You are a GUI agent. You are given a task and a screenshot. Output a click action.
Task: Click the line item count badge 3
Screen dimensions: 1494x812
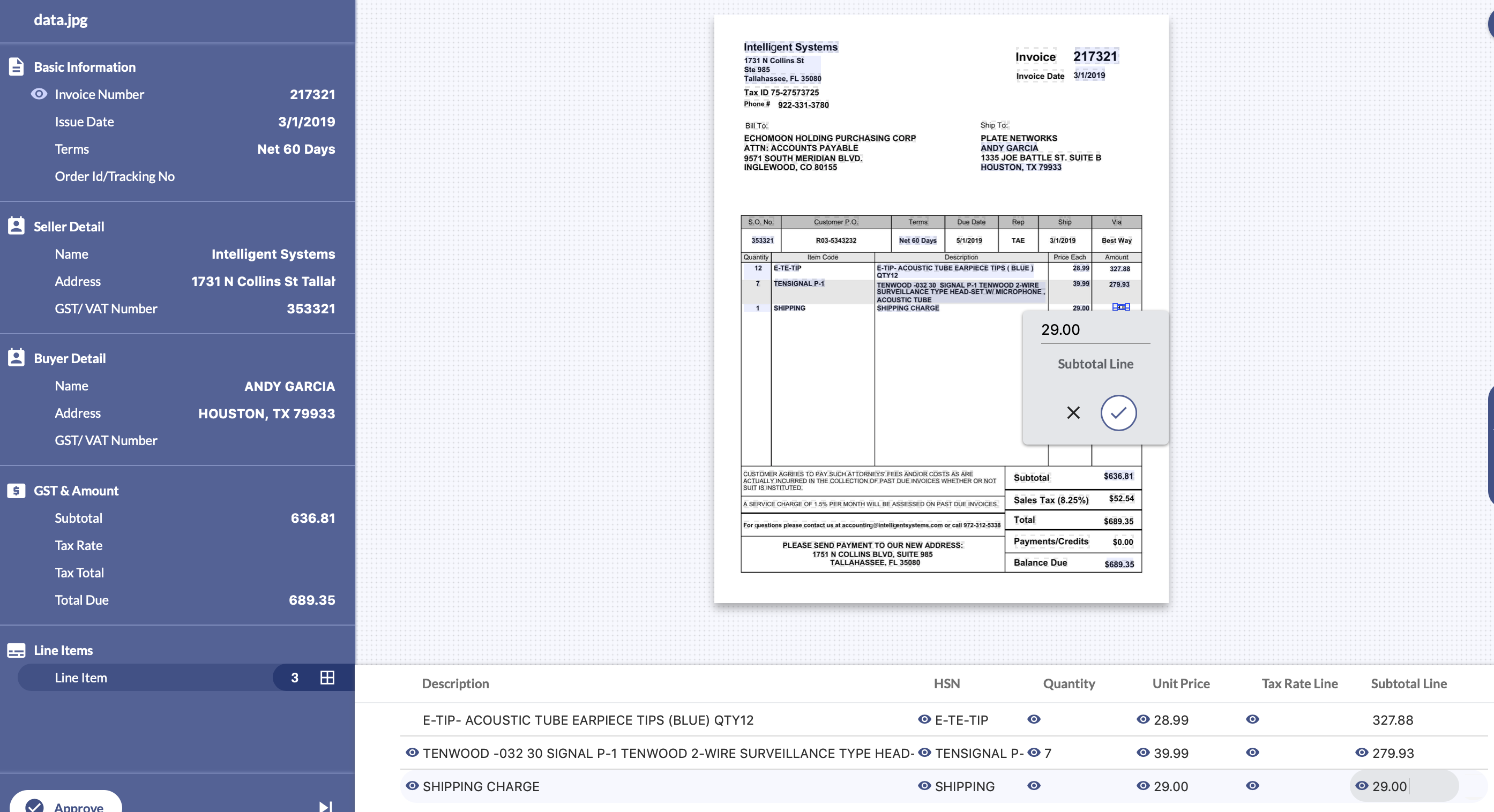pyautogui.click(x=295, y=678)
